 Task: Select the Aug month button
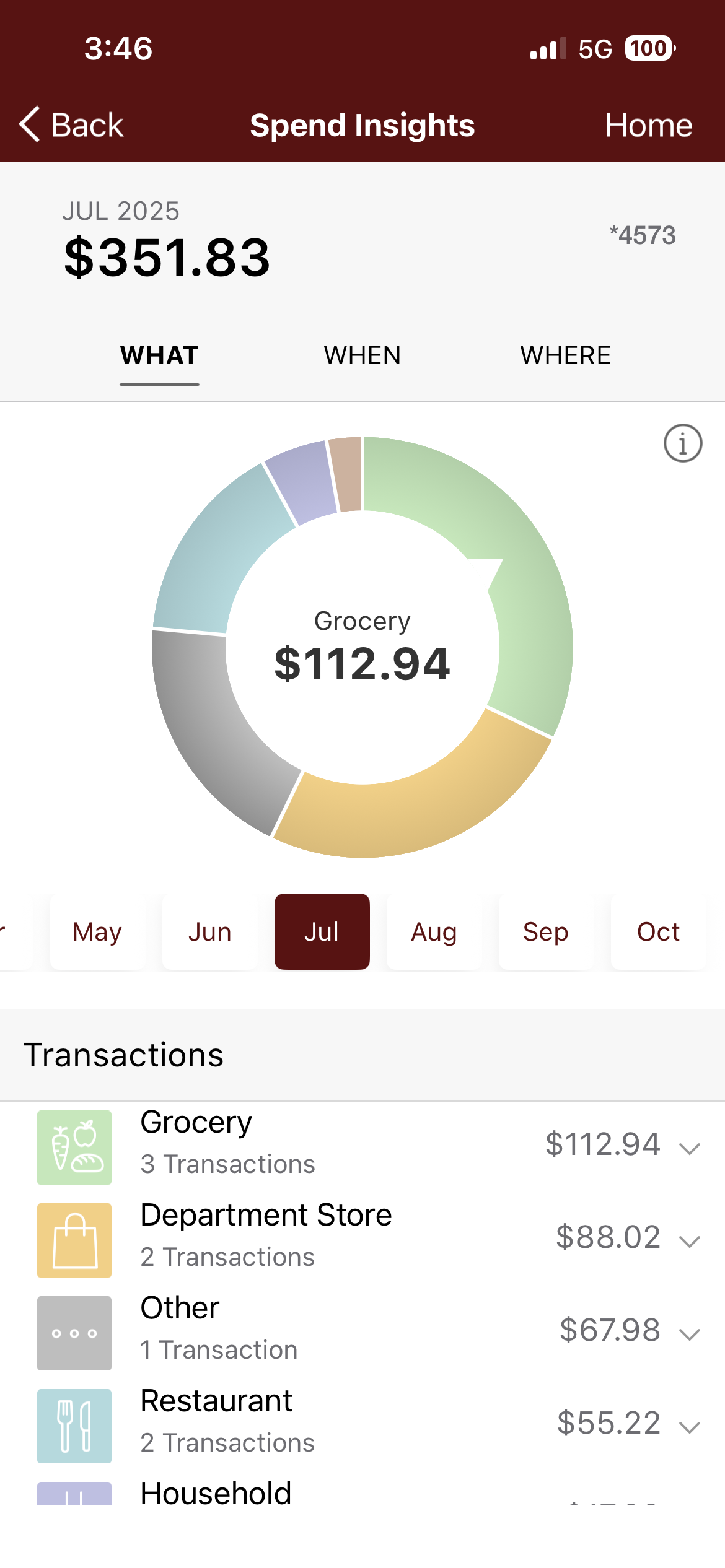tap(434, 931)
